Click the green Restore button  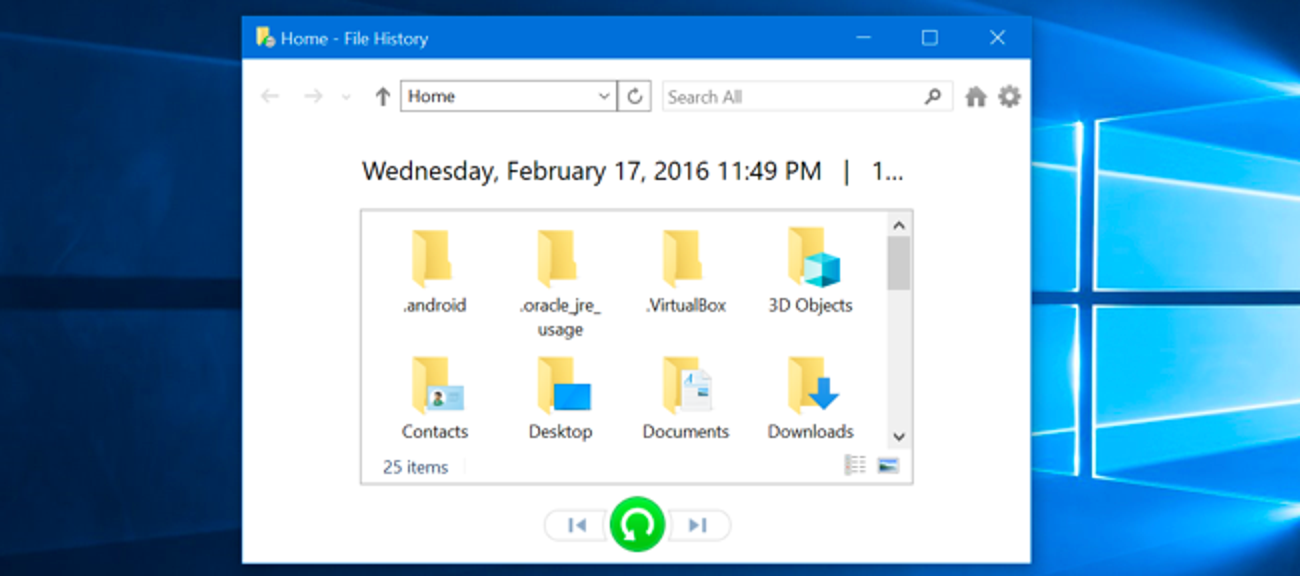637,524
